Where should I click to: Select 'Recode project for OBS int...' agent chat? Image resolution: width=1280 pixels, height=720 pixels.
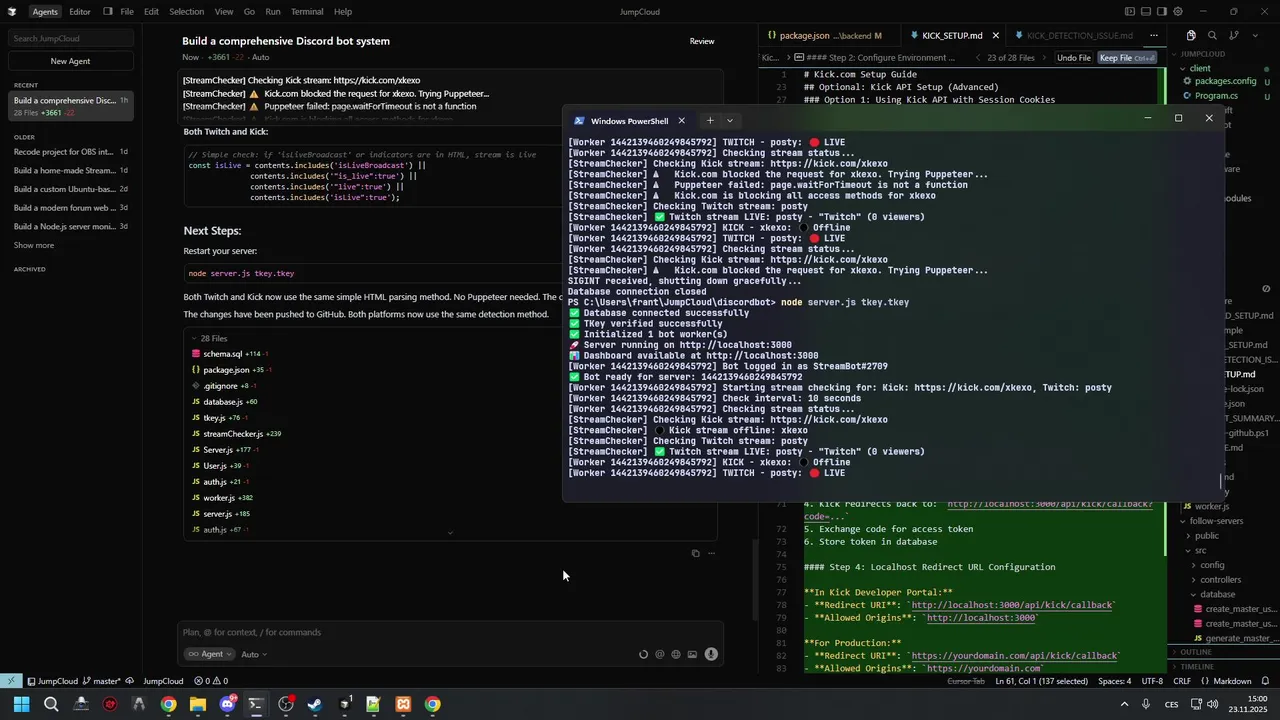pyautogui.click(x=70, y=152)
